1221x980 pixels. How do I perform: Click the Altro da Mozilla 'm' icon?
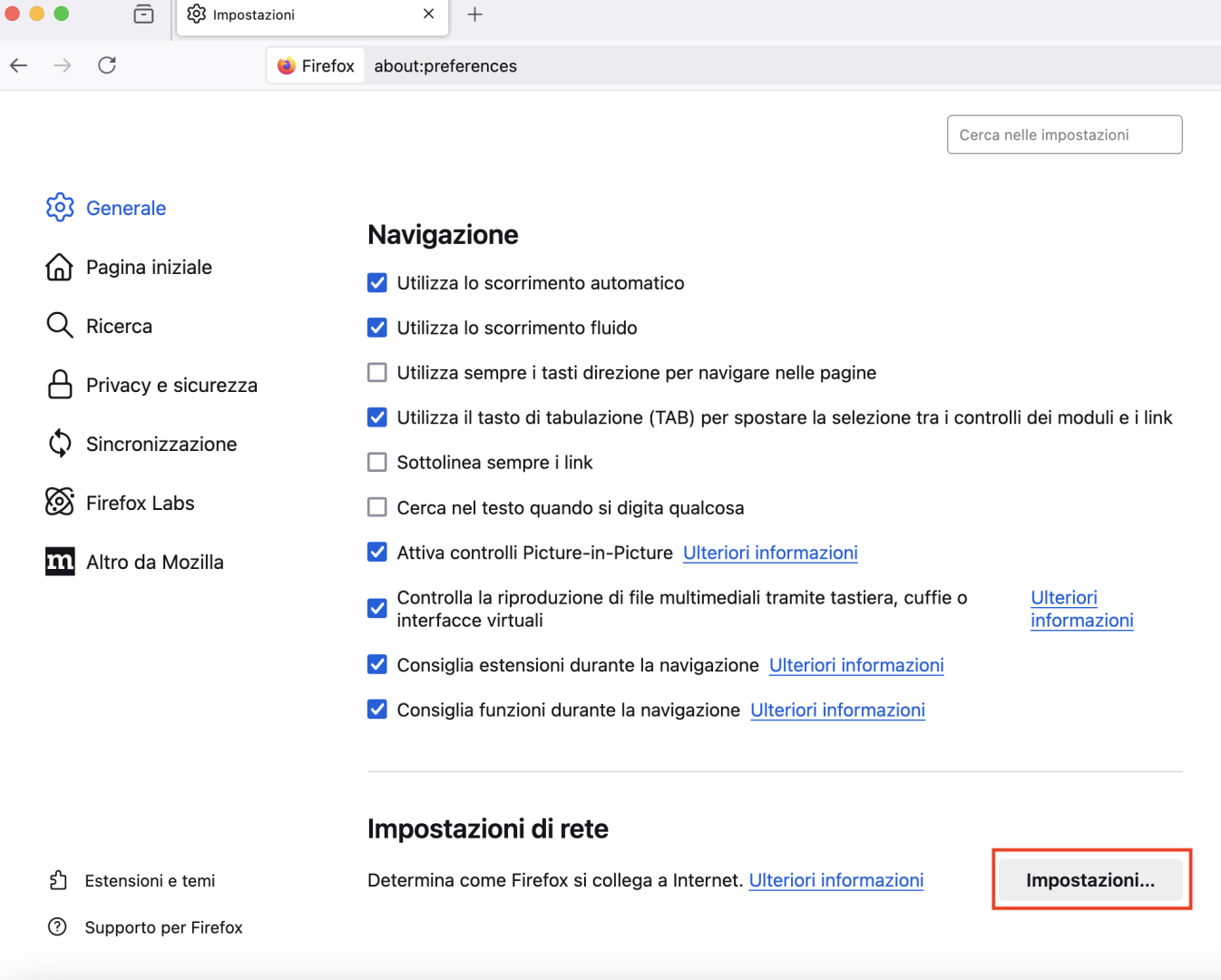coord(58,561)
